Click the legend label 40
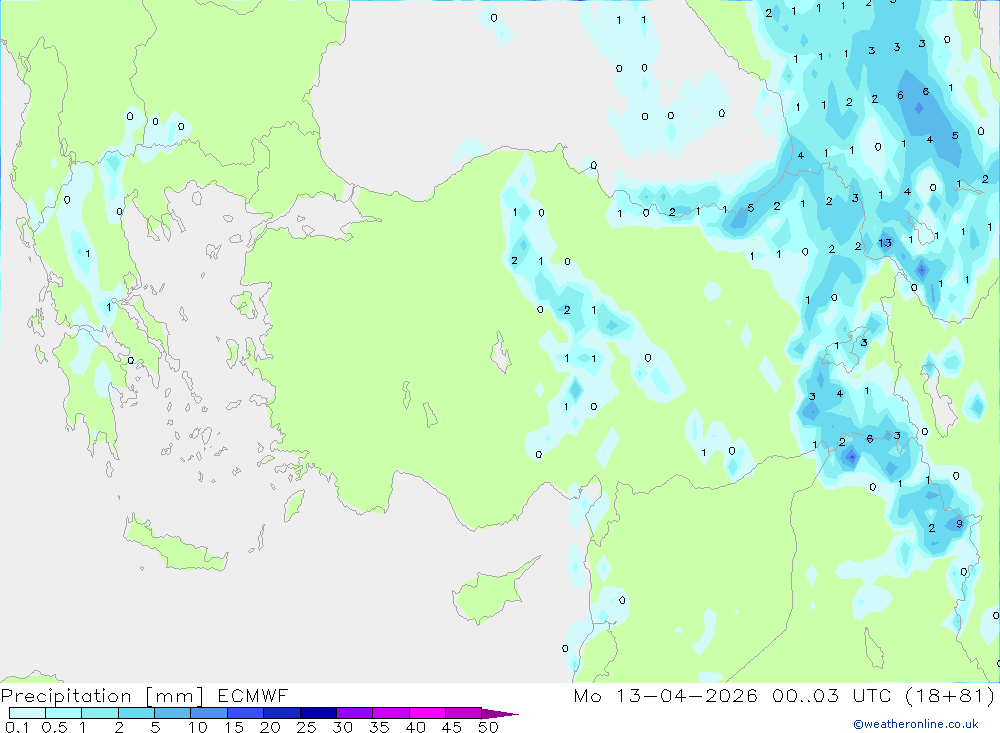This screenshot has height=733, width=1000. pyautogui.click(x=415, y=727)
